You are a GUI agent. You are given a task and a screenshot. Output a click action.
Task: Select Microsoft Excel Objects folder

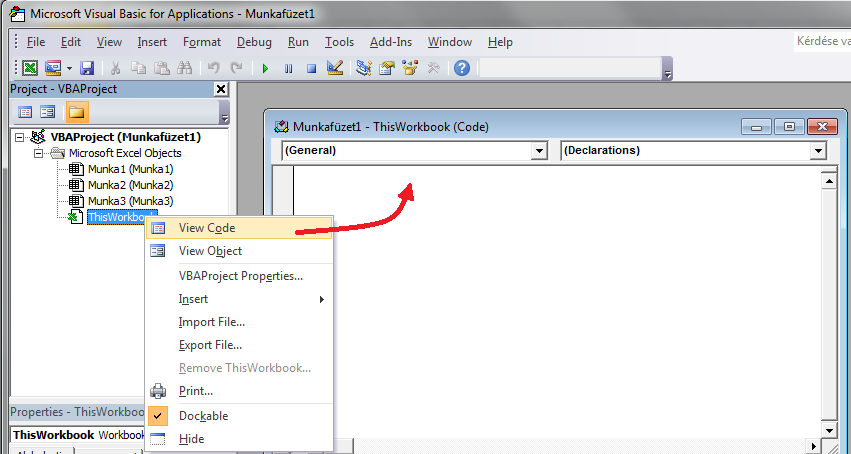point(125,153)
